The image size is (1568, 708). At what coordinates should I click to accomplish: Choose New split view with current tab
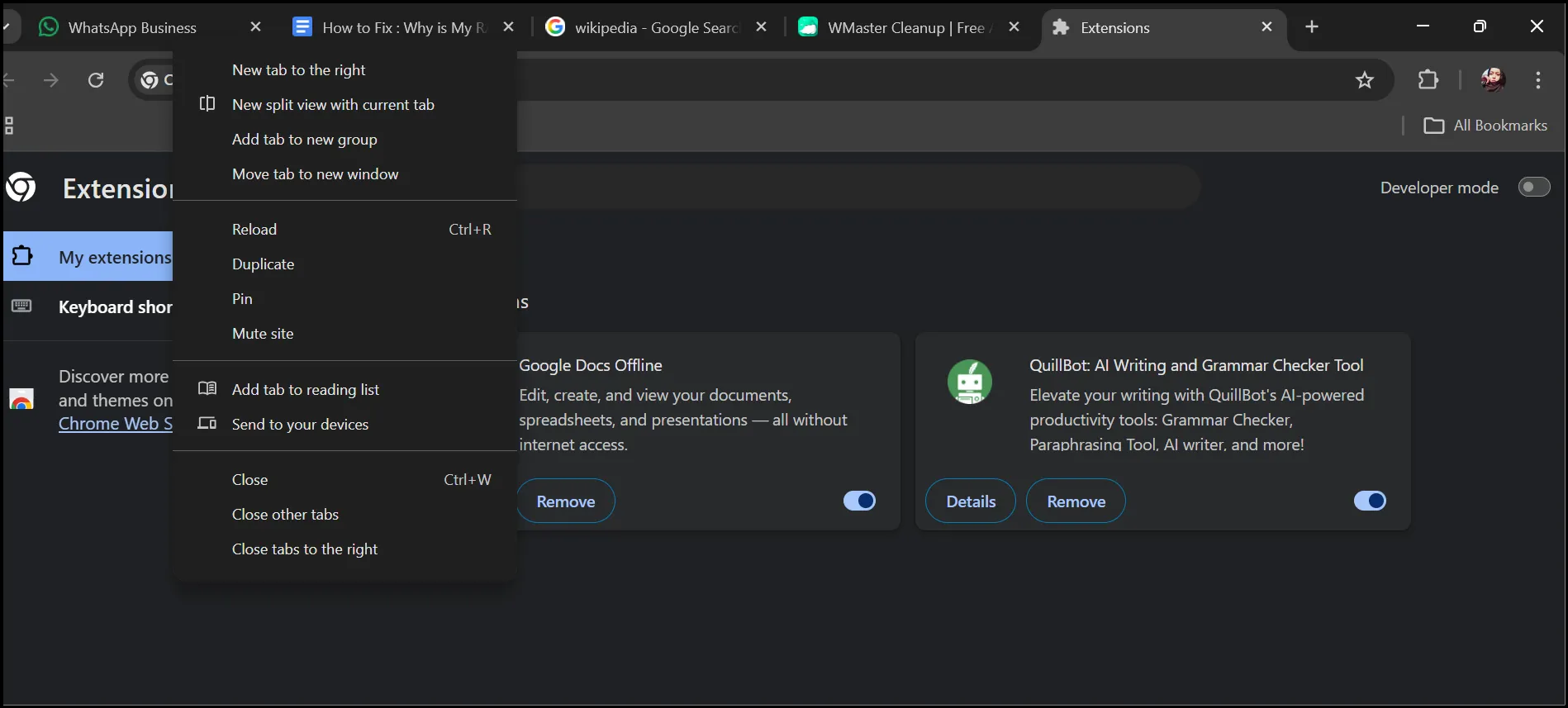click(345, 105)
